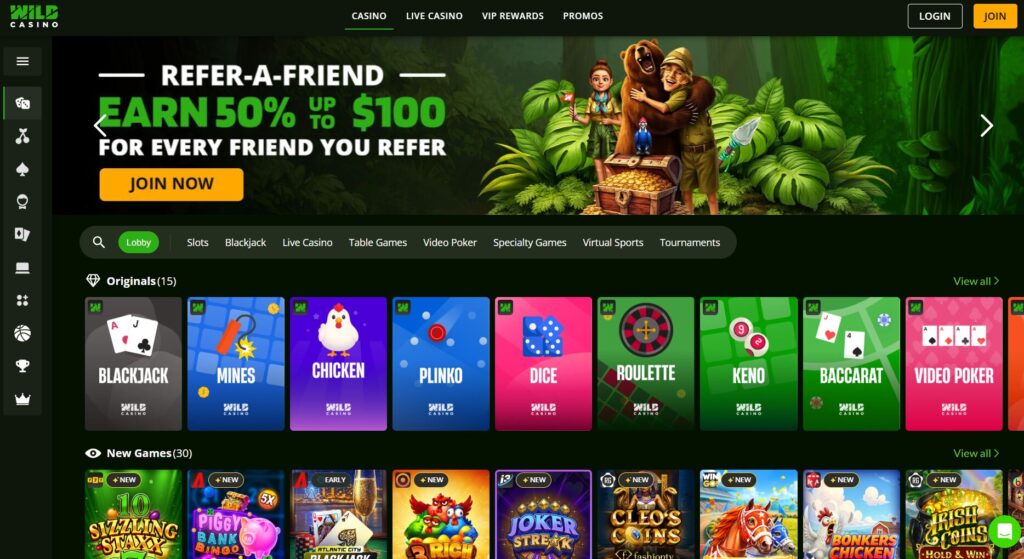The image size is (1024, 559).
Task: Open the VIP Rewards menu item
Action: click(x=513, y=16)
